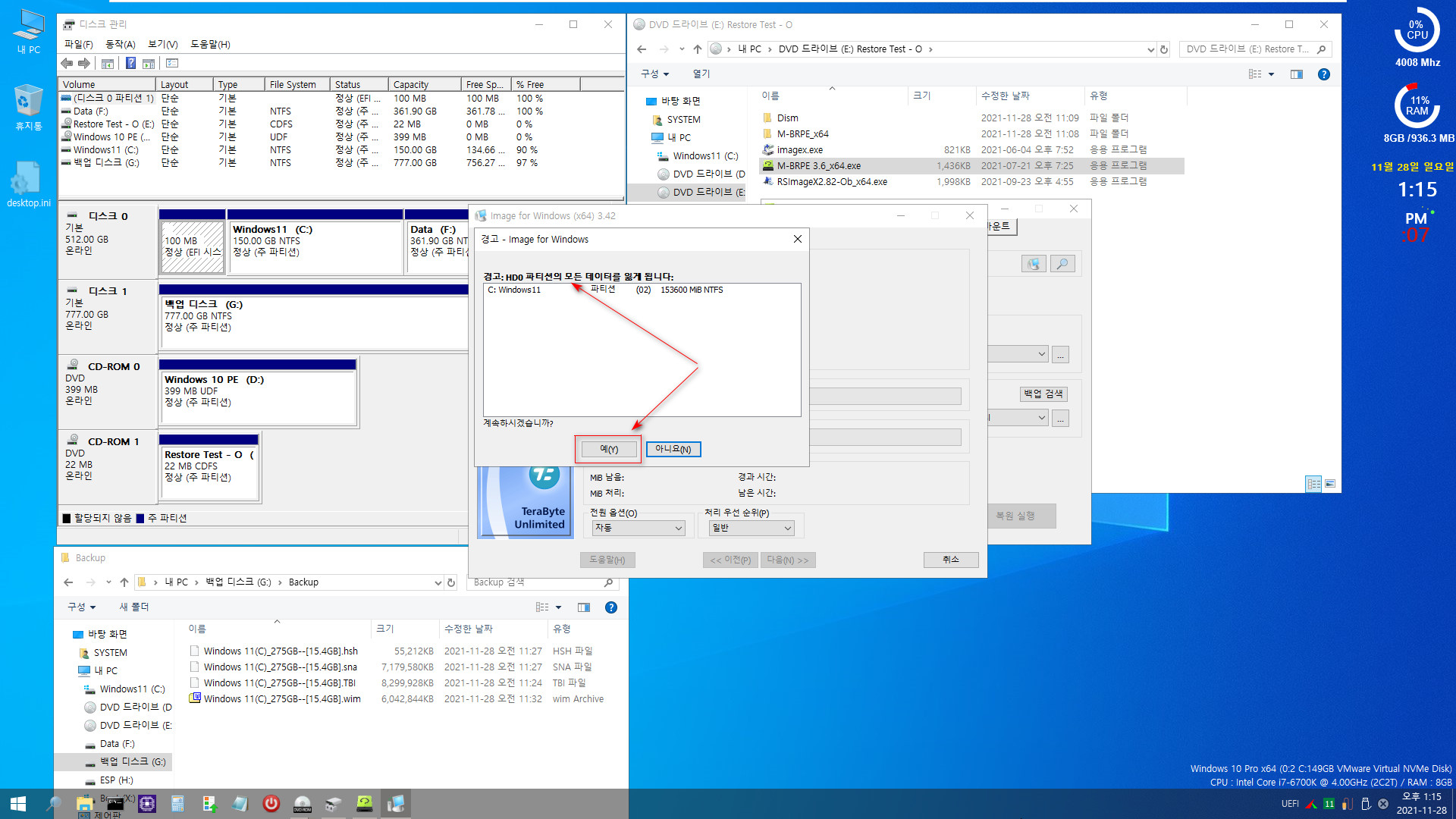The width and height of the screenshot is (1456, 819).
Task: Click the Backup 검색 search field
Action: coord(542,582)
